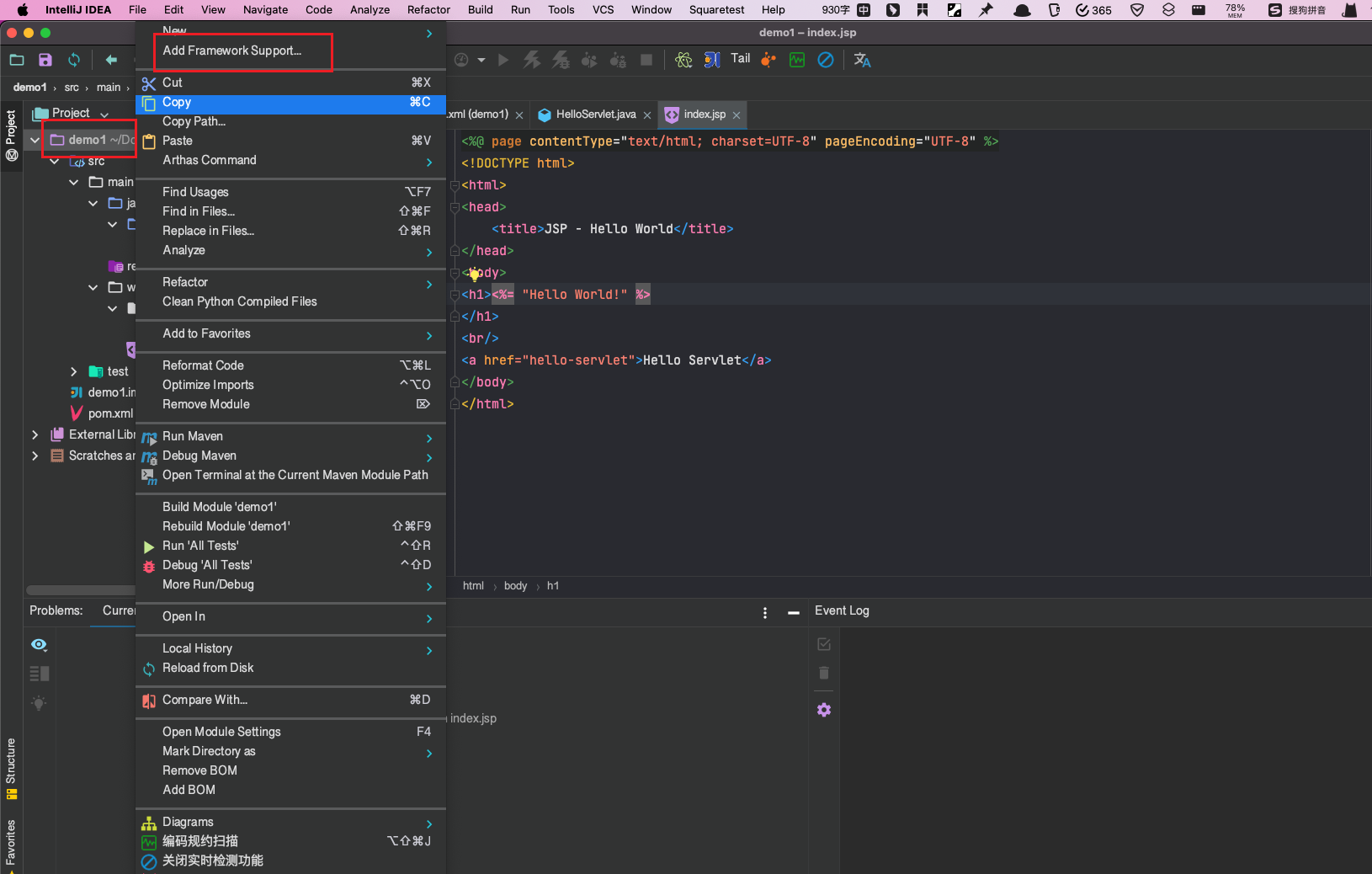This screenshot has height=874, width=1372.
Task: Open the Navigate menu in menu bar
Action: click(x=265, y=10)
